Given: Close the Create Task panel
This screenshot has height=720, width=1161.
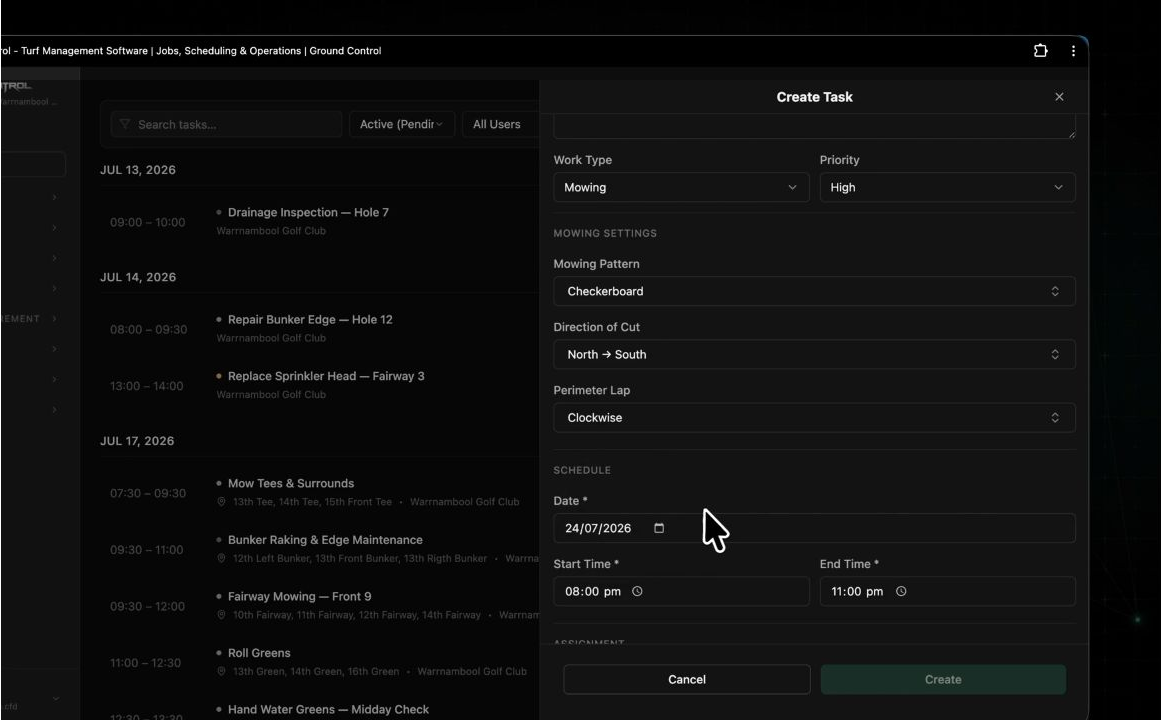Looking at the screenshot, I should (1059, 97).
